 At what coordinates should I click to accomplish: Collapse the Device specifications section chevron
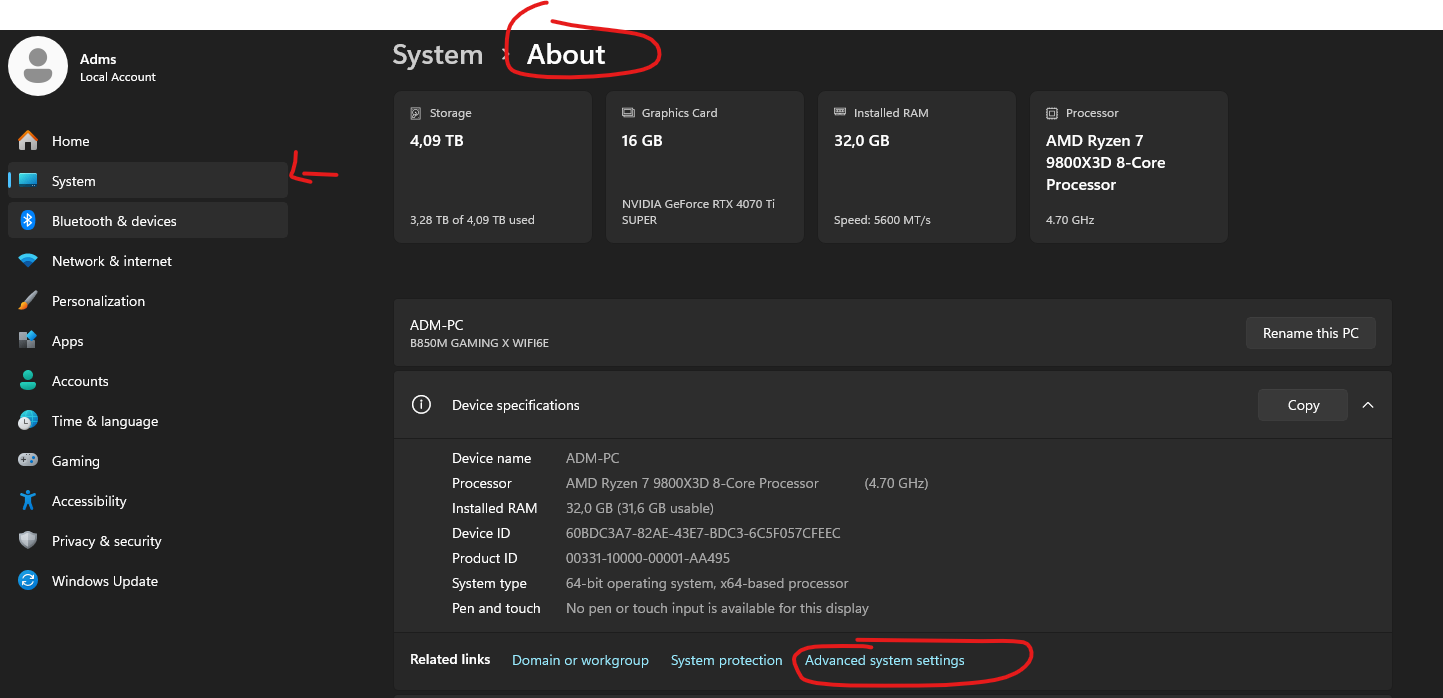1368,405
